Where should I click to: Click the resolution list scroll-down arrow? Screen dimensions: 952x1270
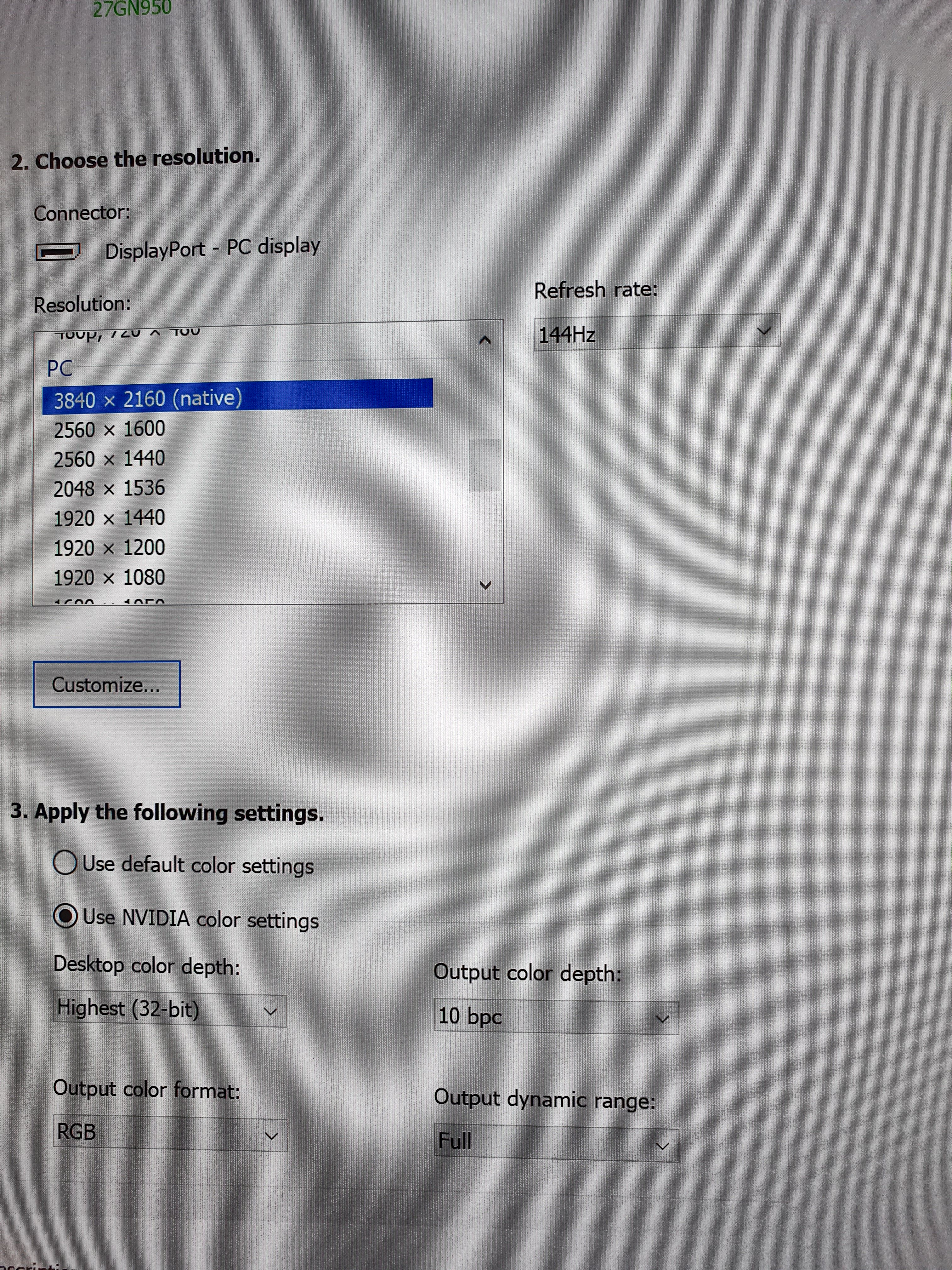point(485,585)
